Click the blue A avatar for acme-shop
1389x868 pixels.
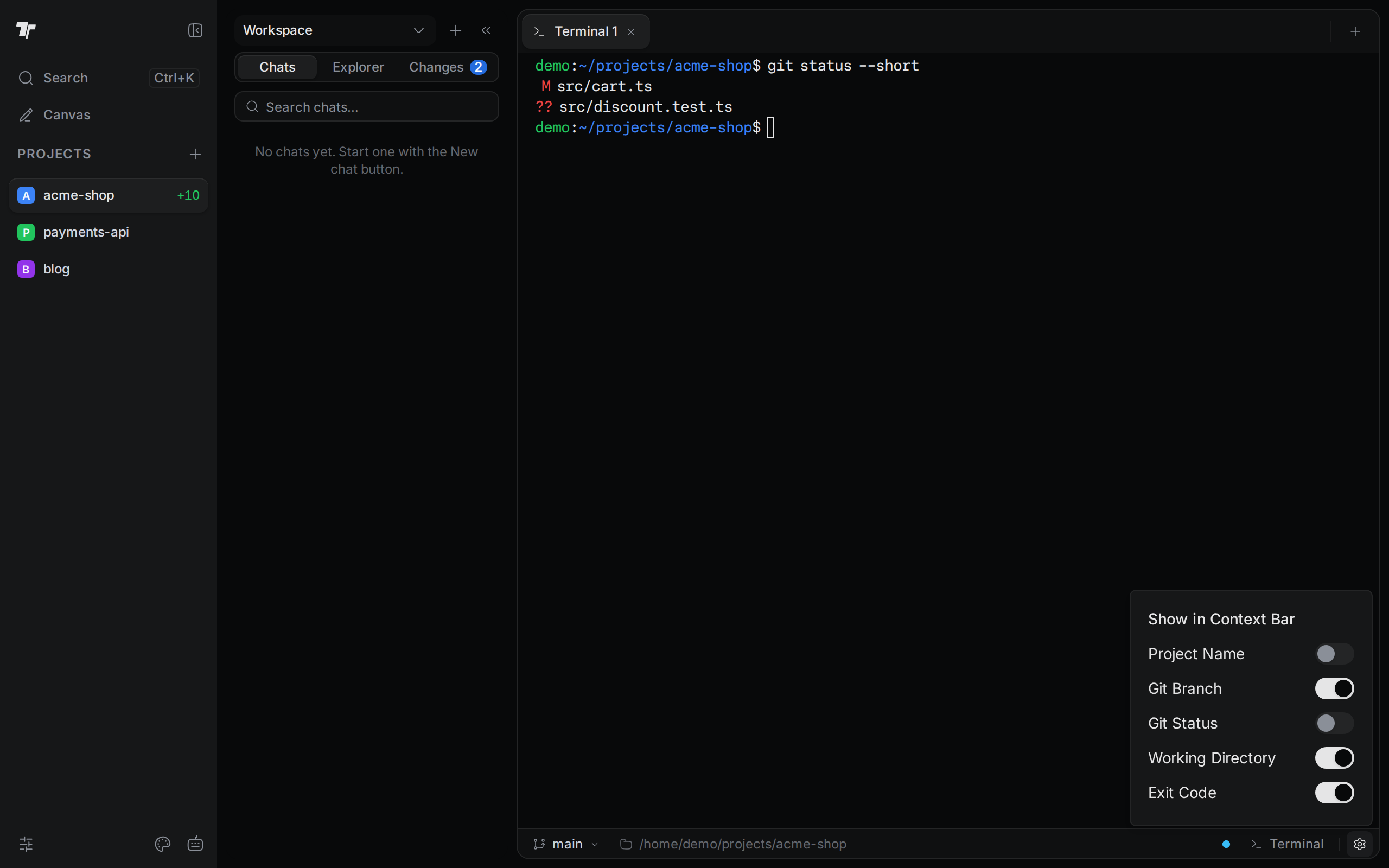[x=26, y=195]
